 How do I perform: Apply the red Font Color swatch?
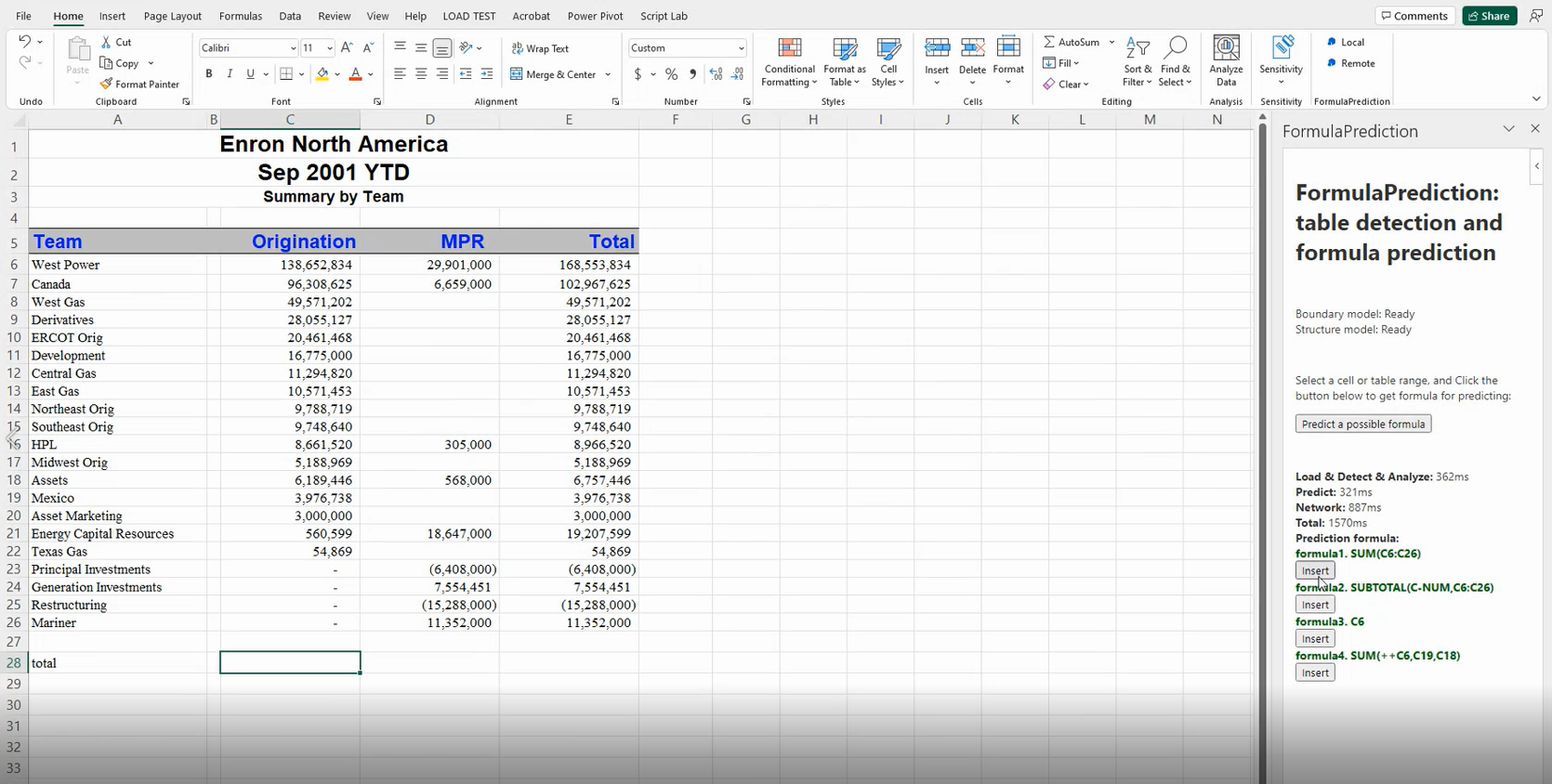coord(355,74)
